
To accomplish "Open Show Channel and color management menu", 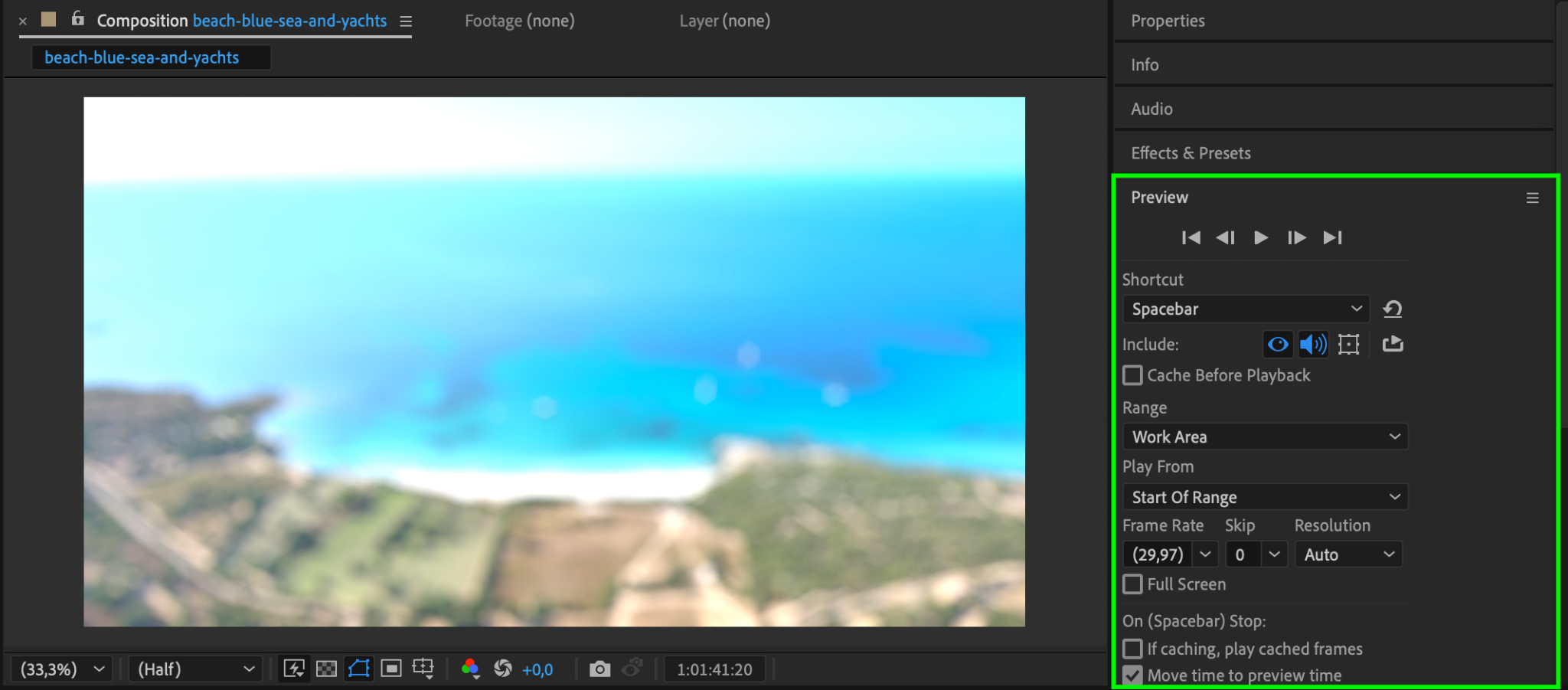I will (x=470, y=669).
